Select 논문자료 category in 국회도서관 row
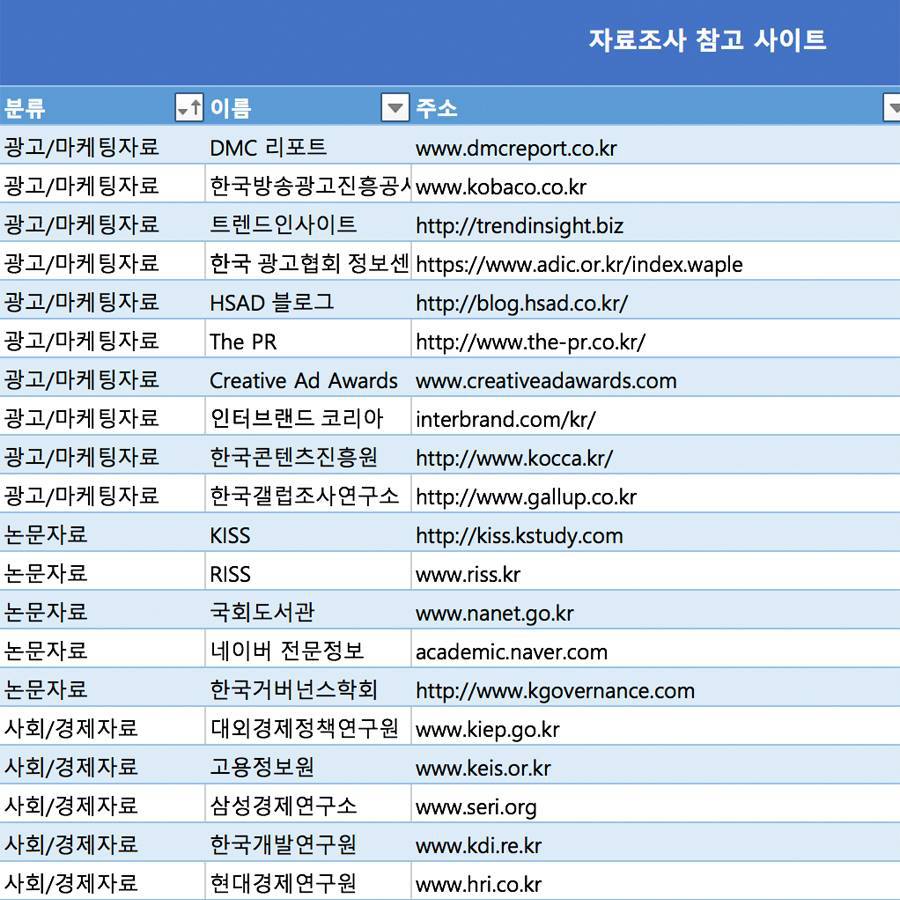The width and height of the screenshot is (900, 900). (x=102, y=610)
